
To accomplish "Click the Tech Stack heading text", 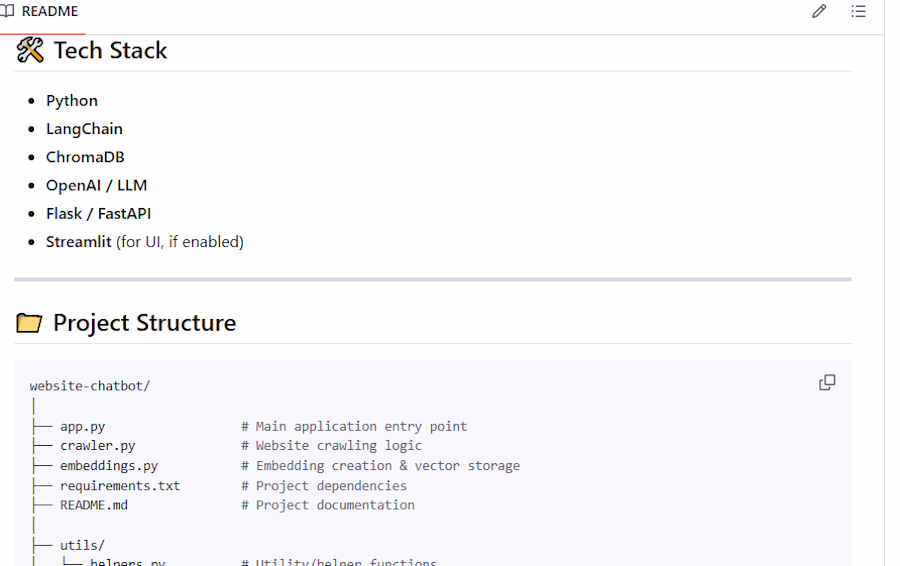I will tap(110, 50).
